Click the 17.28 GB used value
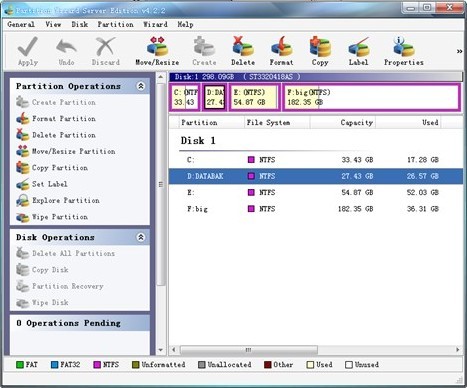The width and height of the screenshot is (467, 388). (423, 160)
